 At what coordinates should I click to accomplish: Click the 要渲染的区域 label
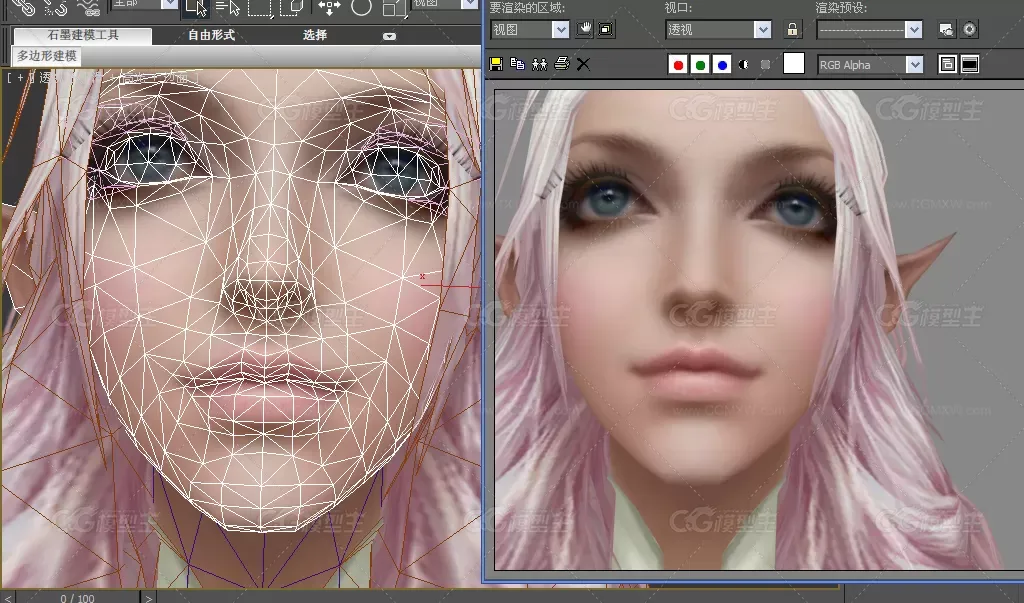point(527,8)
